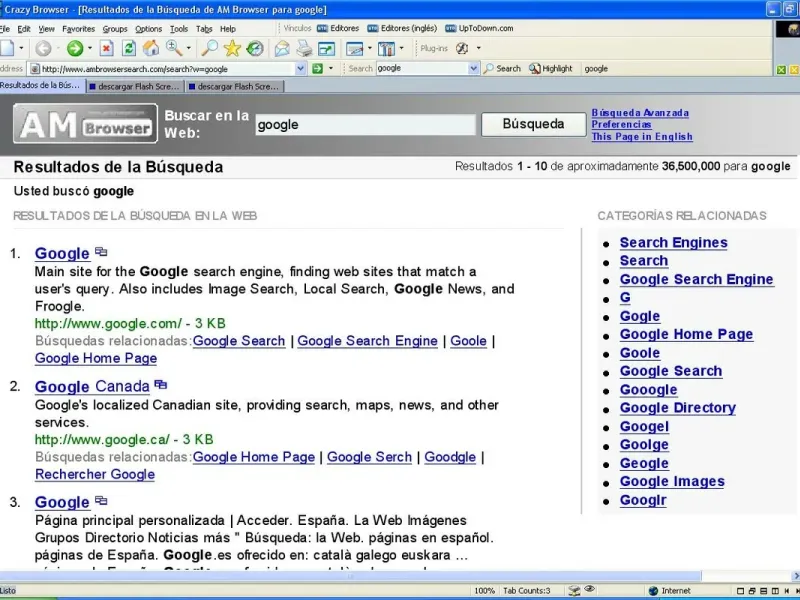Toggle full screen with the window arrow icon
Viewport: 800px width, 600px height.
(x=326, y=48)
